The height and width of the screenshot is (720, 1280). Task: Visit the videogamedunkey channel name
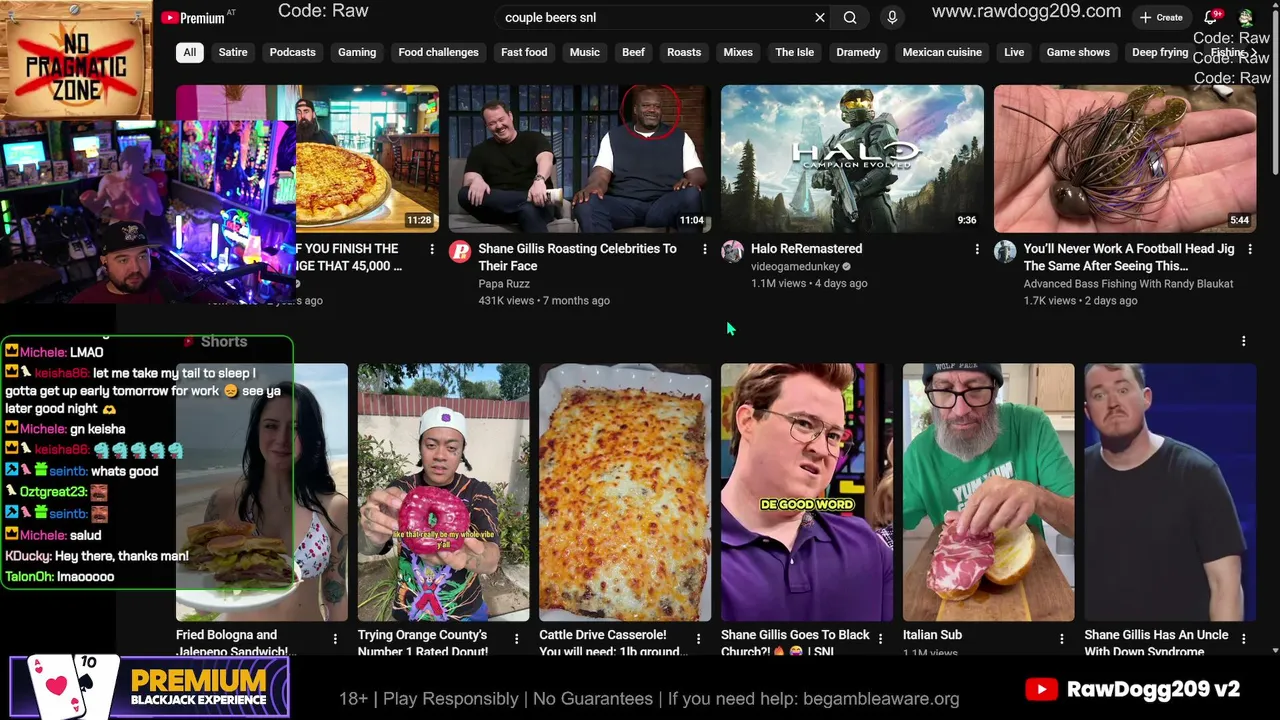[x=795, y=267]
